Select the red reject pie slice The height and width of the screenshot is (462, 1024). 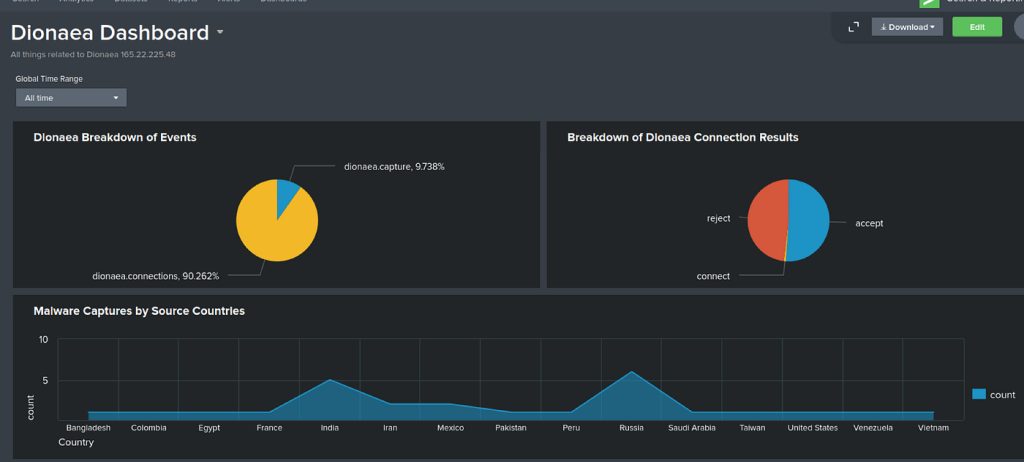[767, 220]
